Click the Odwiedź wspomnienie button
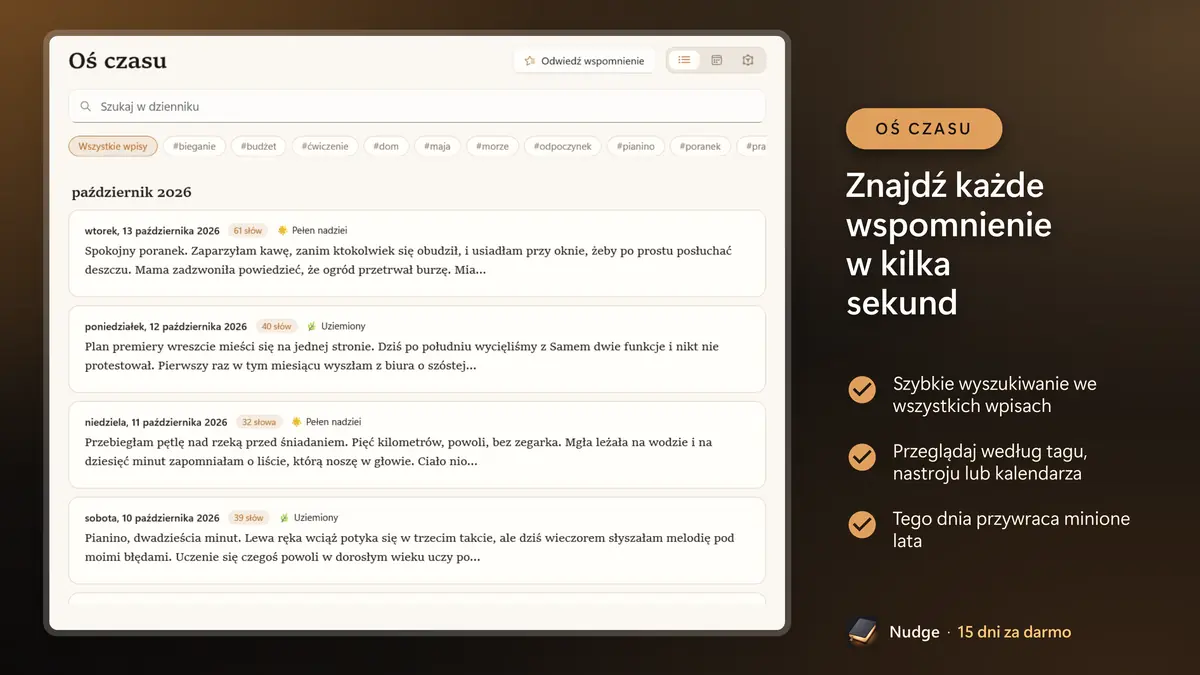 [584, 61]
